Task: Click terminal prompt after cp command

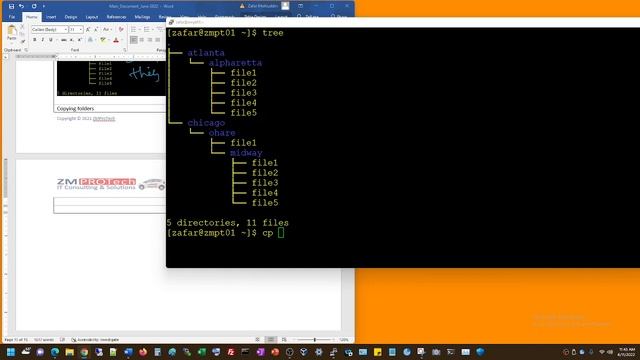Action: point(281,233)
